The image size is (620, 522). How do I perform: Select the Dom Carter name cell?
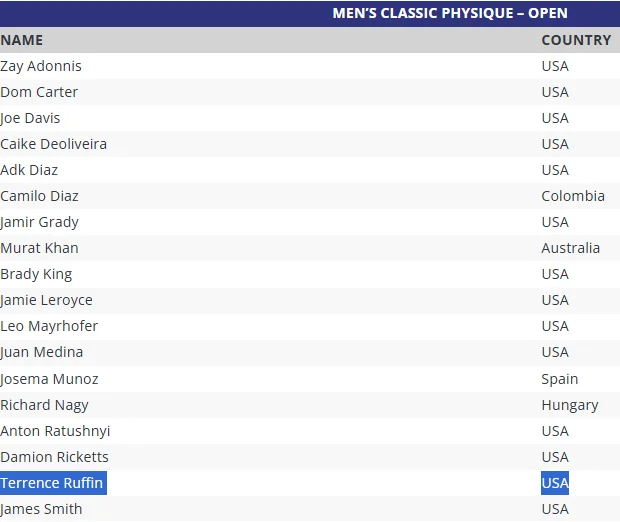click(39, 92)
